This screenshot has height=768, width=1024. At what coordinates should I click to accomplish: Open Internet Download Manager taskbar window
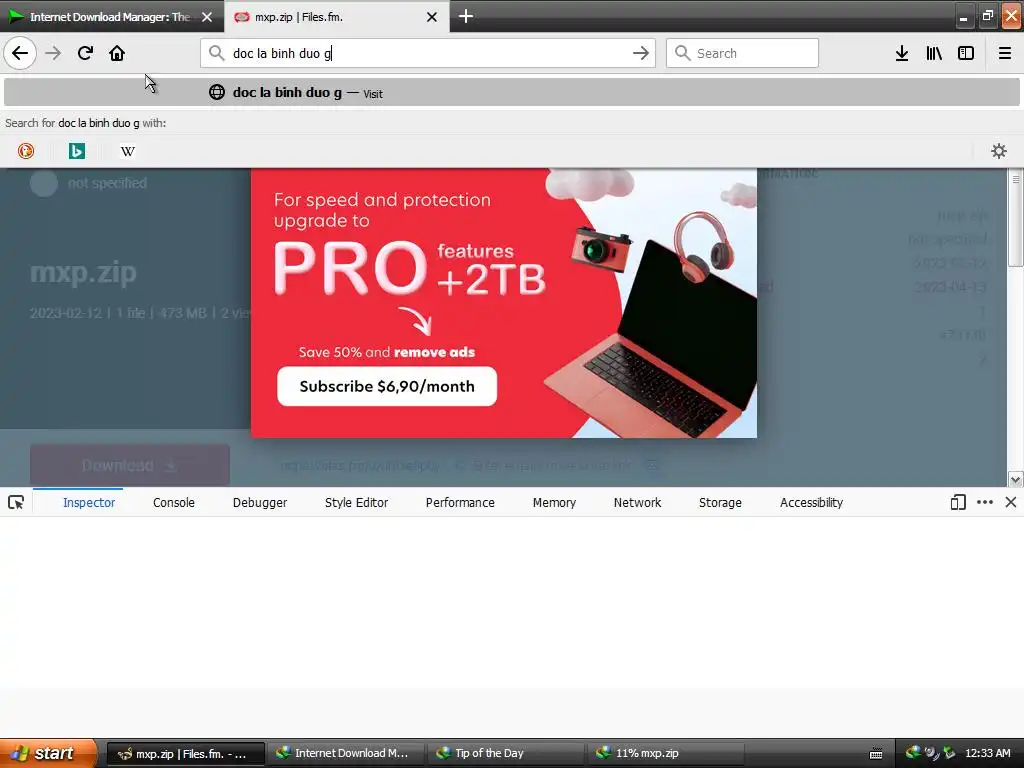pos(346,754)
